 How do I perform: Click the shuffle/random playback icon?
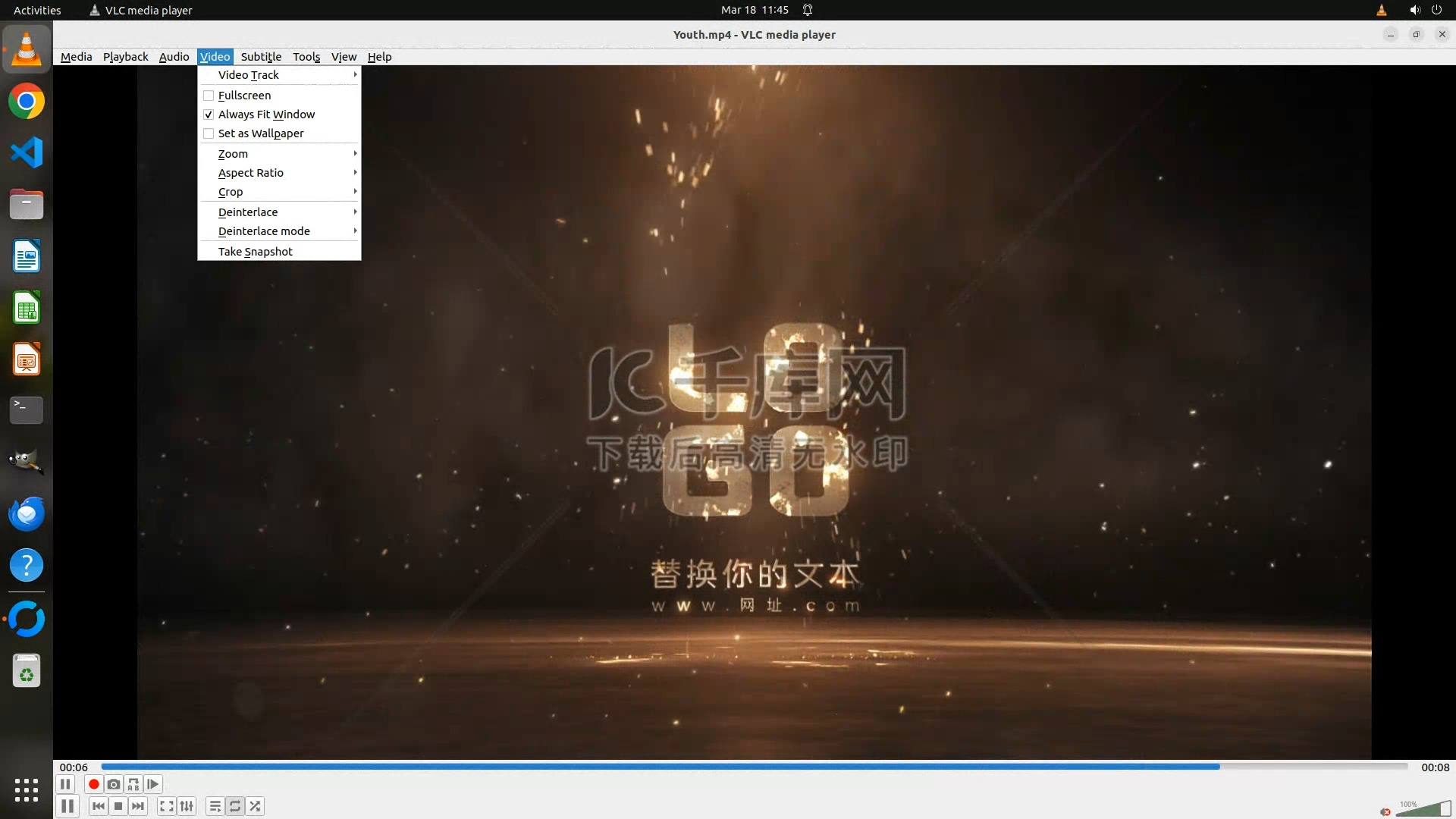tap(256, 806)
